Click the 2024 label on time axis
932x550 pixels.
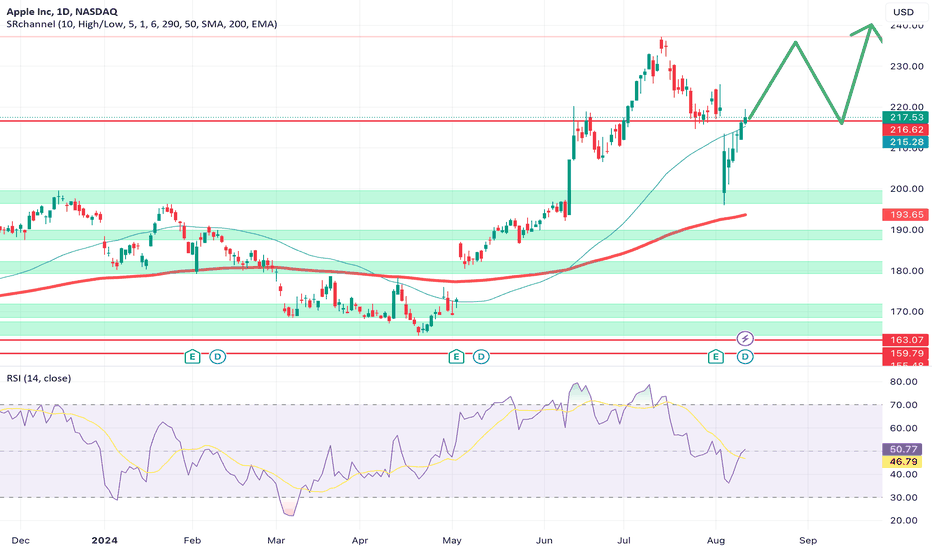tap(104, 540)
